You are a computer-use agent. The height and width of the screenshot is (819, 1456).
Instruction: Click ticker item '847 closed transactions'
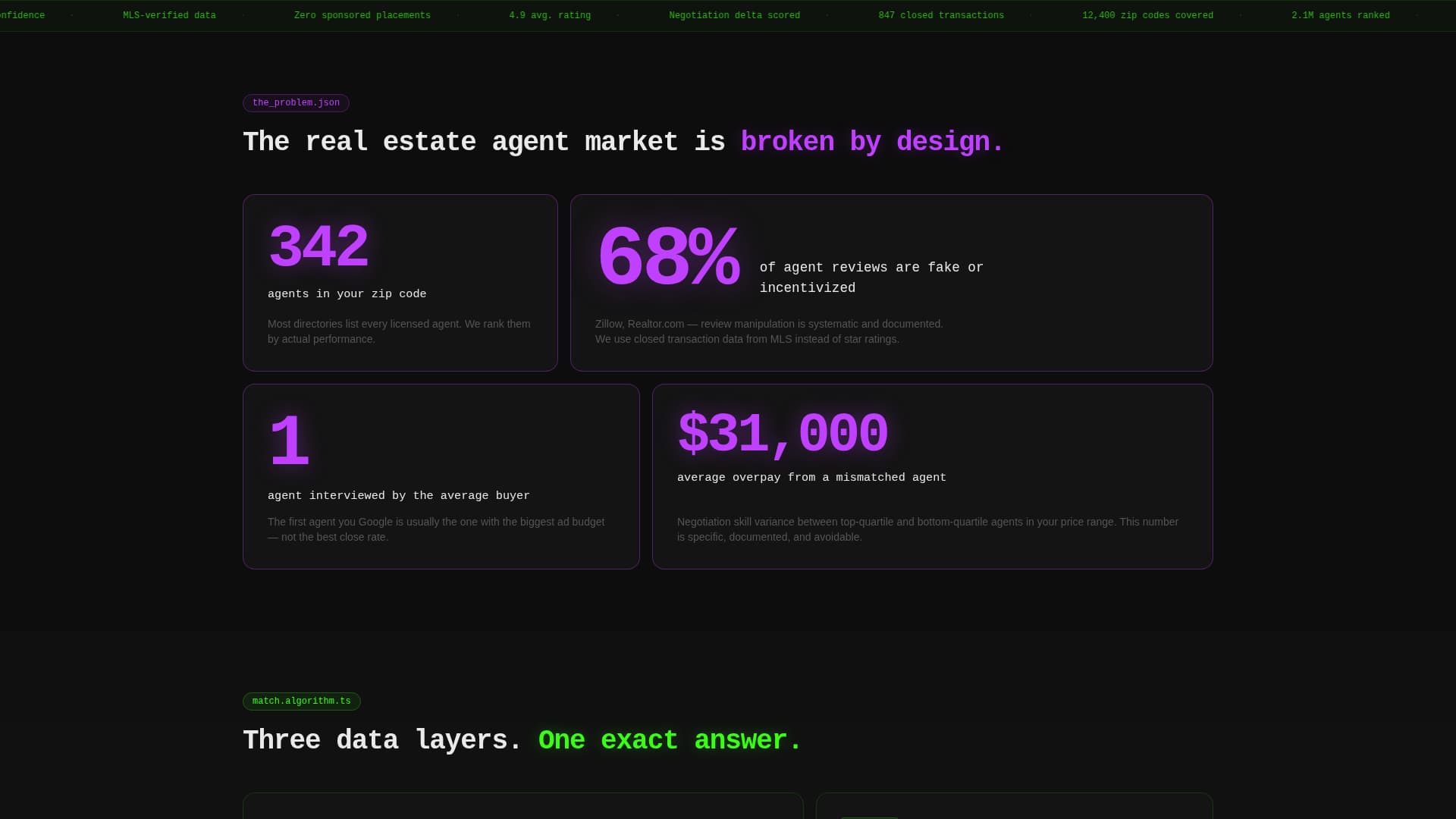click(x=941, y=16)
